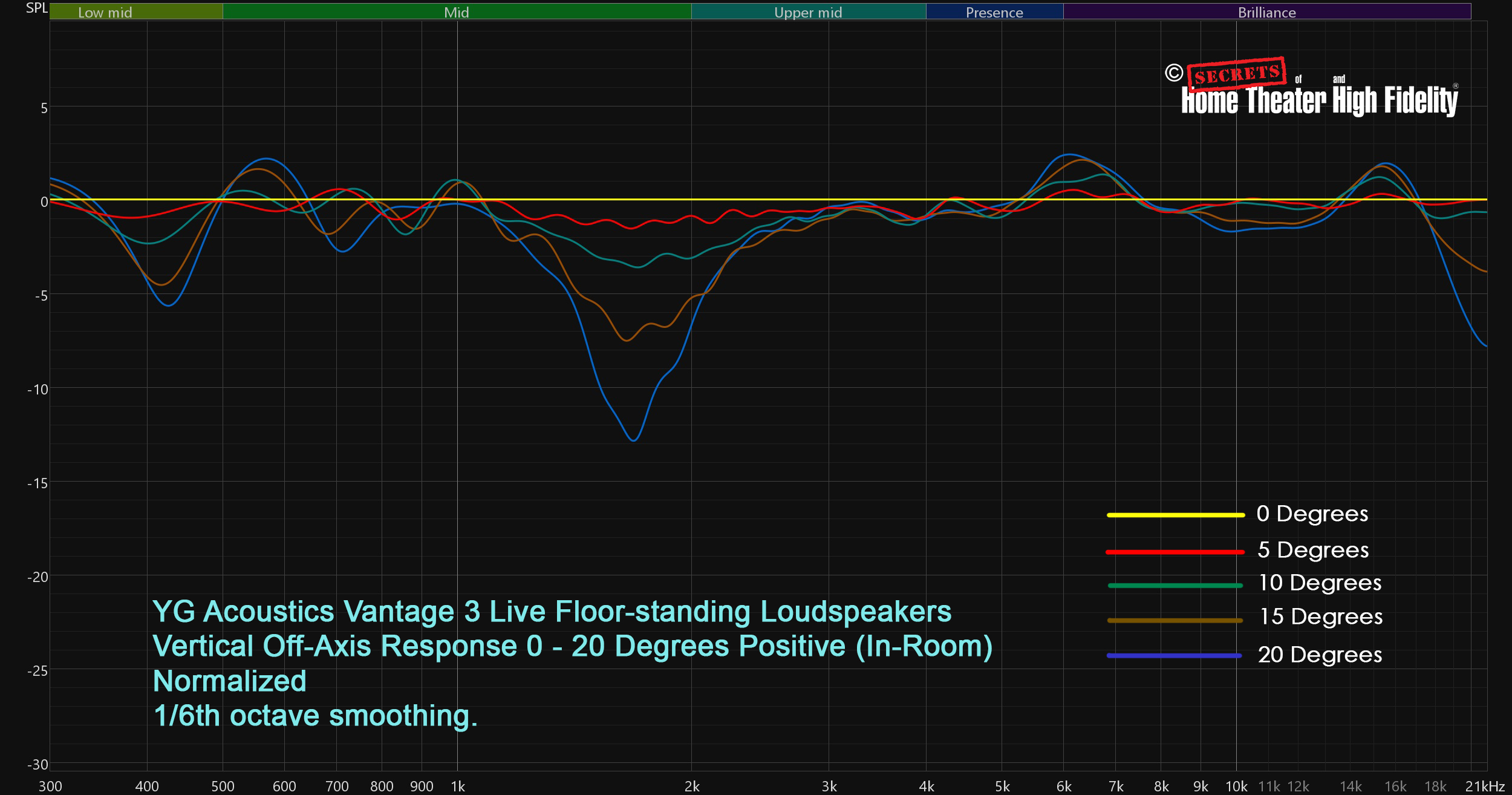Image resolution: width=1512 pixels, height=795 pixels.
Task: Click the brown 15 Degrees legend line
Action: 1175,620
